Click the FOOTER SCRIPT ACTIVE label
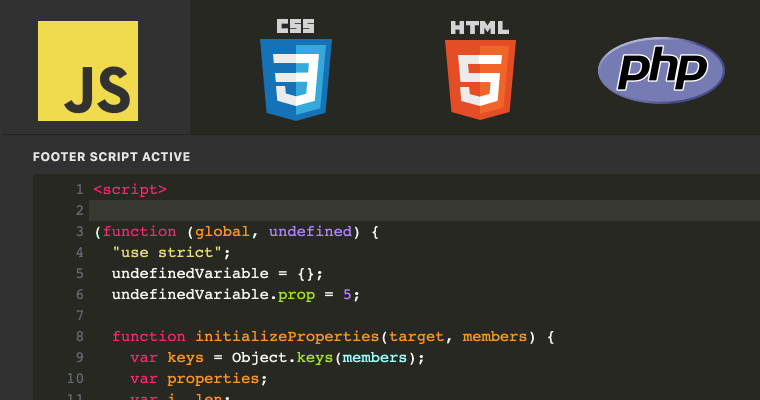The image size is (760, 400). (111, 157)
